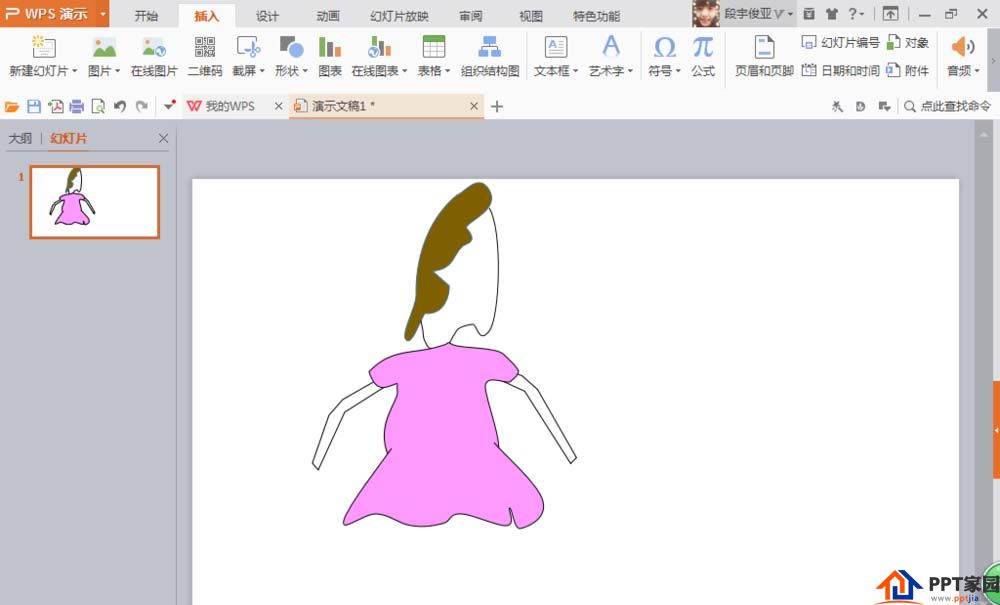Click 幻灯片编号 slide number button
This screenshot has width=1000, height=605.
point(840,43)
